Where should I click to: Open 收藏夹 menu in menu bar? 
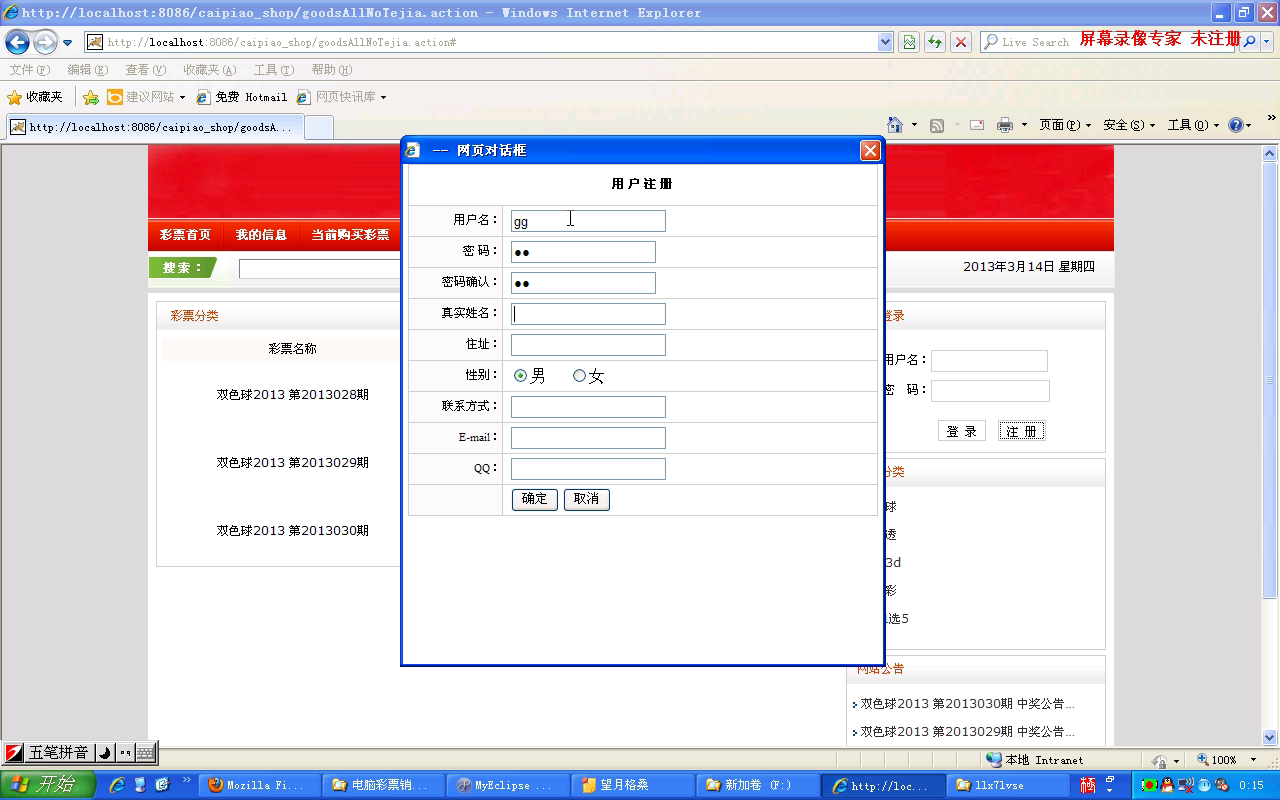tap(209, 69)
